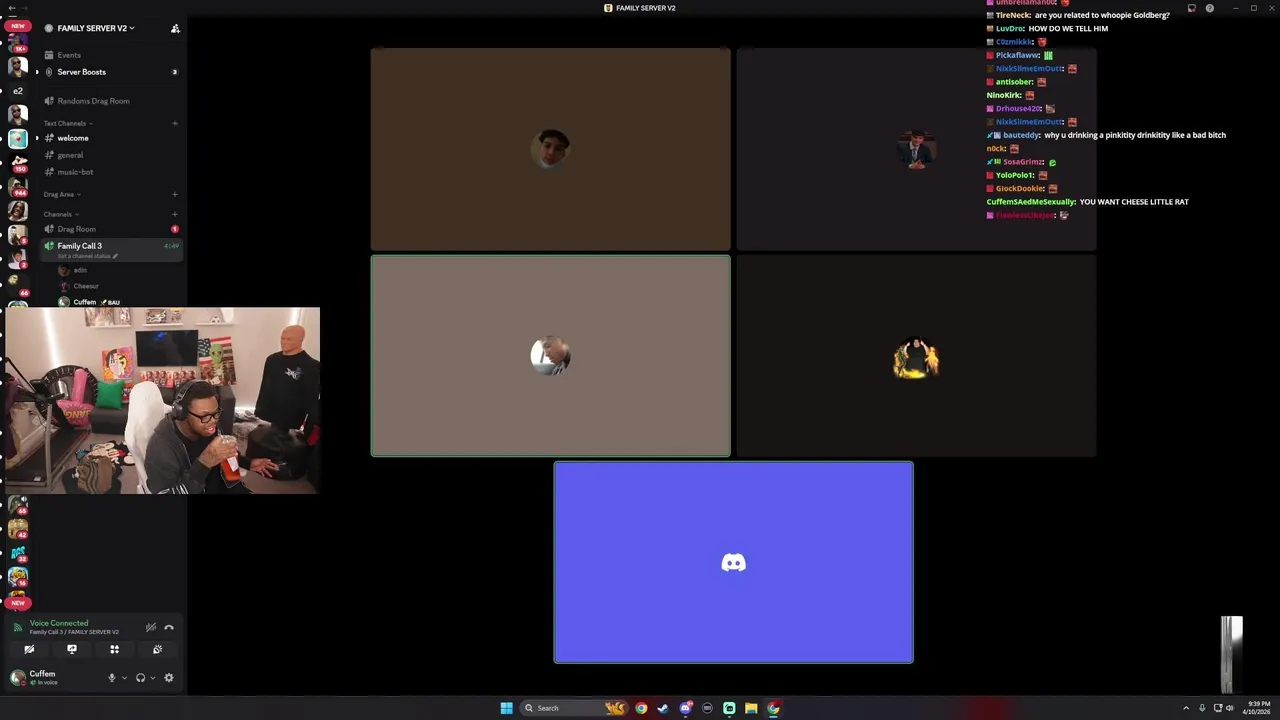Open the server with 150 badge
1280x720 pixels.
point(17,162)
